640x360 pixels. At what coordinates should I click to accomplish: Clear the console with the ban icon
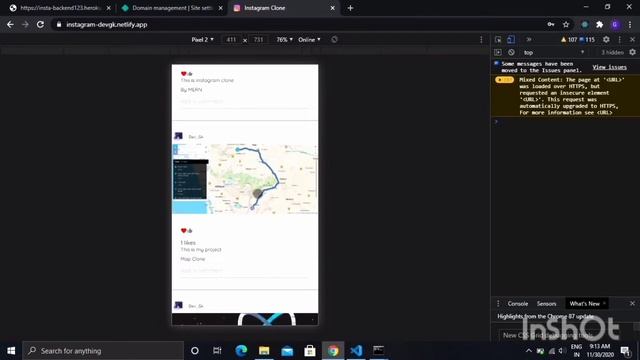click(511, 52)
